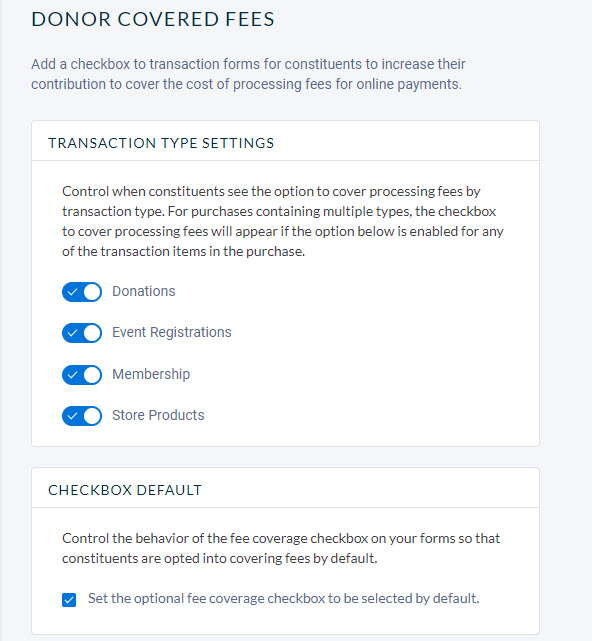
Task: Turn off the Event Registrations toggle
Action: pos(82,333)
